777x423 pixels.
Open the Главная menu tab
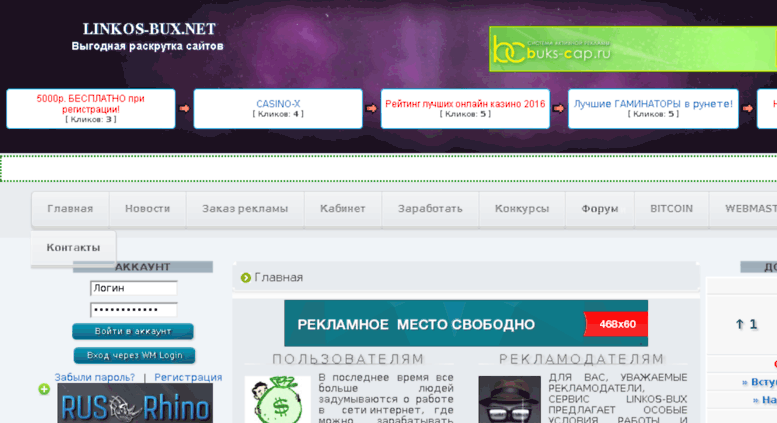[x=70, y=209]
